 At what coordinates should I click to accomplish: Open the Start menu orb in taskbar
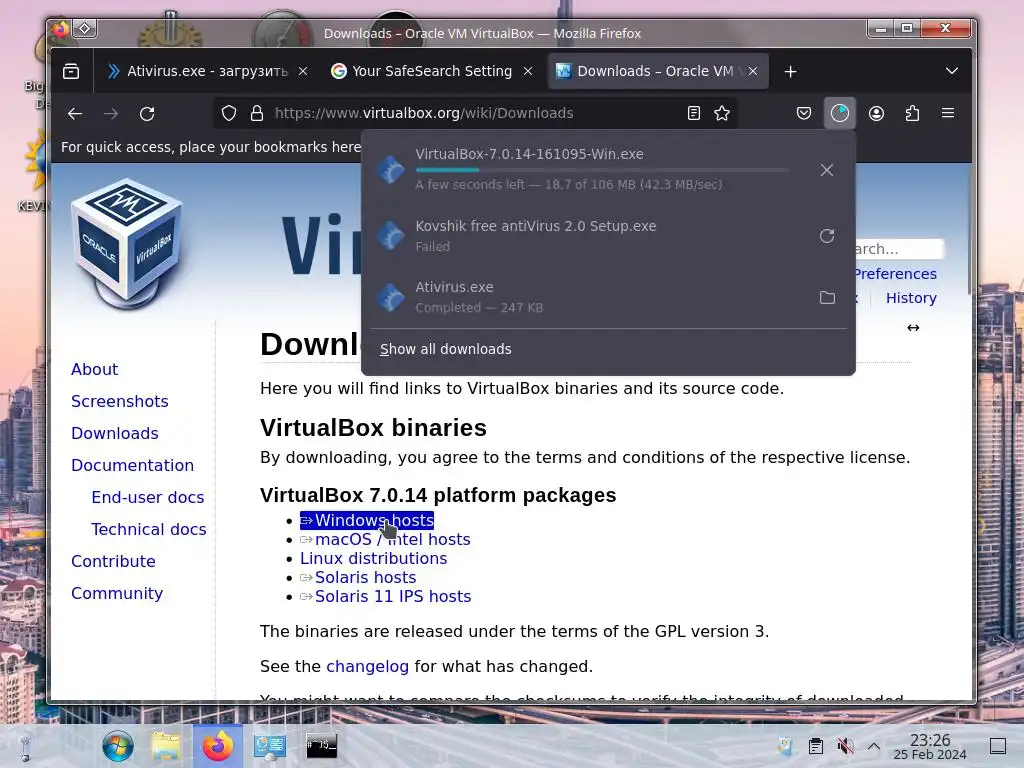pyautogui.click(x=118, y=746)
